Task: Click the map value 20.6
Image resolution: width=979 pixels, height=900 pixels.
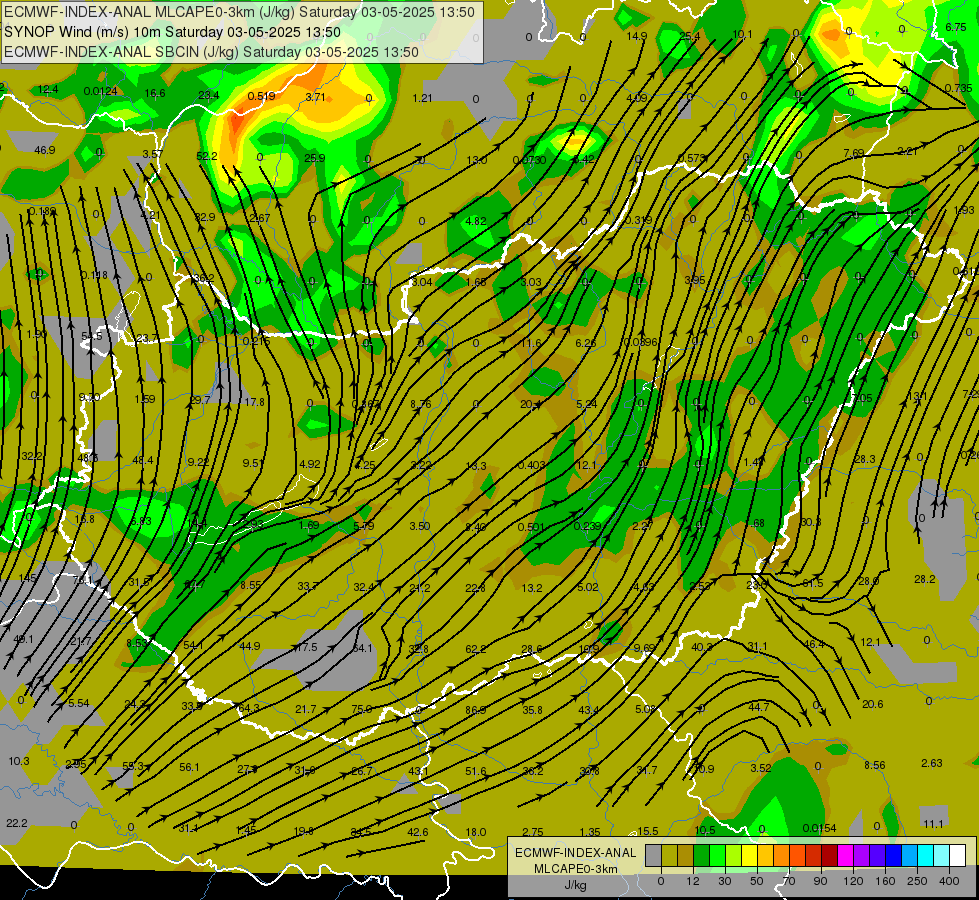Action: 872,704
